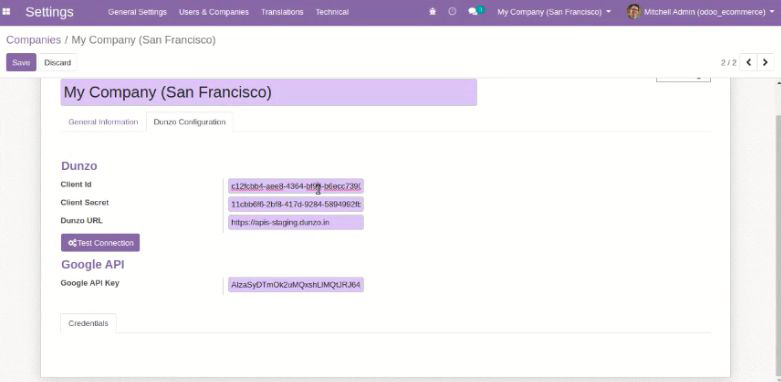Screen dimensions: 781x382
Task: Expand My Company (San Francisco) company switcher
Action: coord(554,12)
